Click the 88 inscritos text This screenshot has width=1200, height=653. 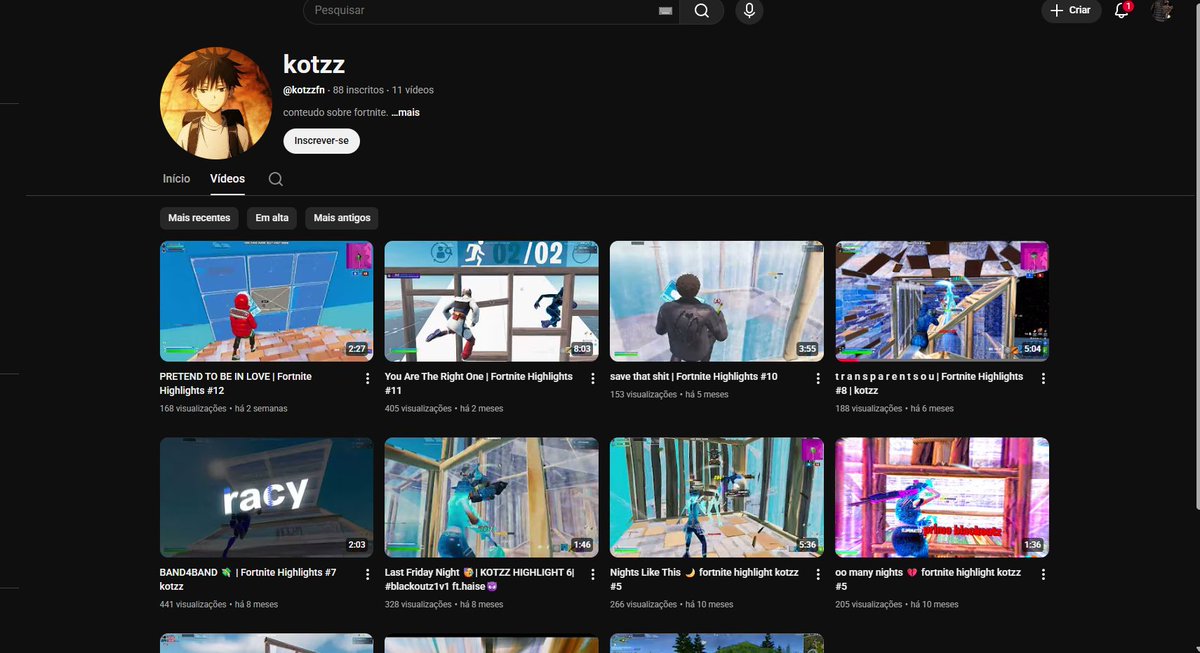click(x=359, y=90)
